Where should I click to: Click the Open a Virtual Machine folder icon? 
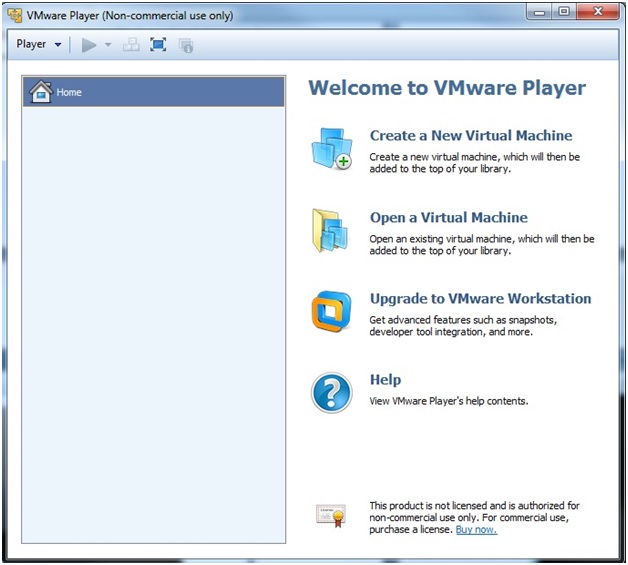330,230
